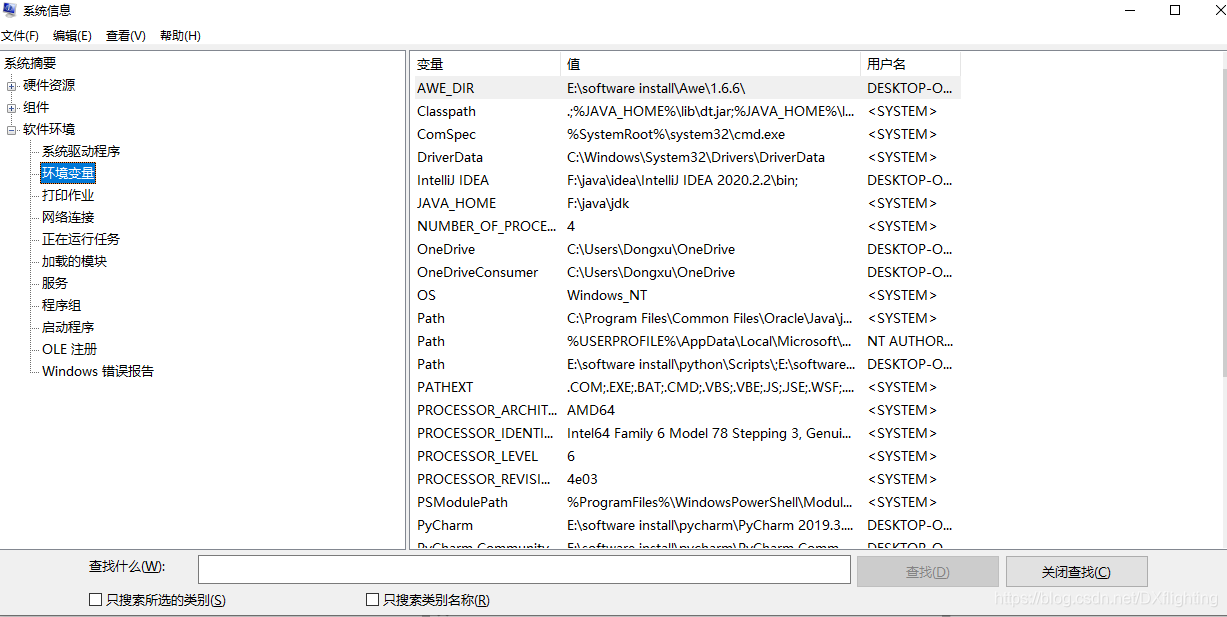1227x617 pixels.
Task: Sort by the 值 column header
Action: click(710, 64)
